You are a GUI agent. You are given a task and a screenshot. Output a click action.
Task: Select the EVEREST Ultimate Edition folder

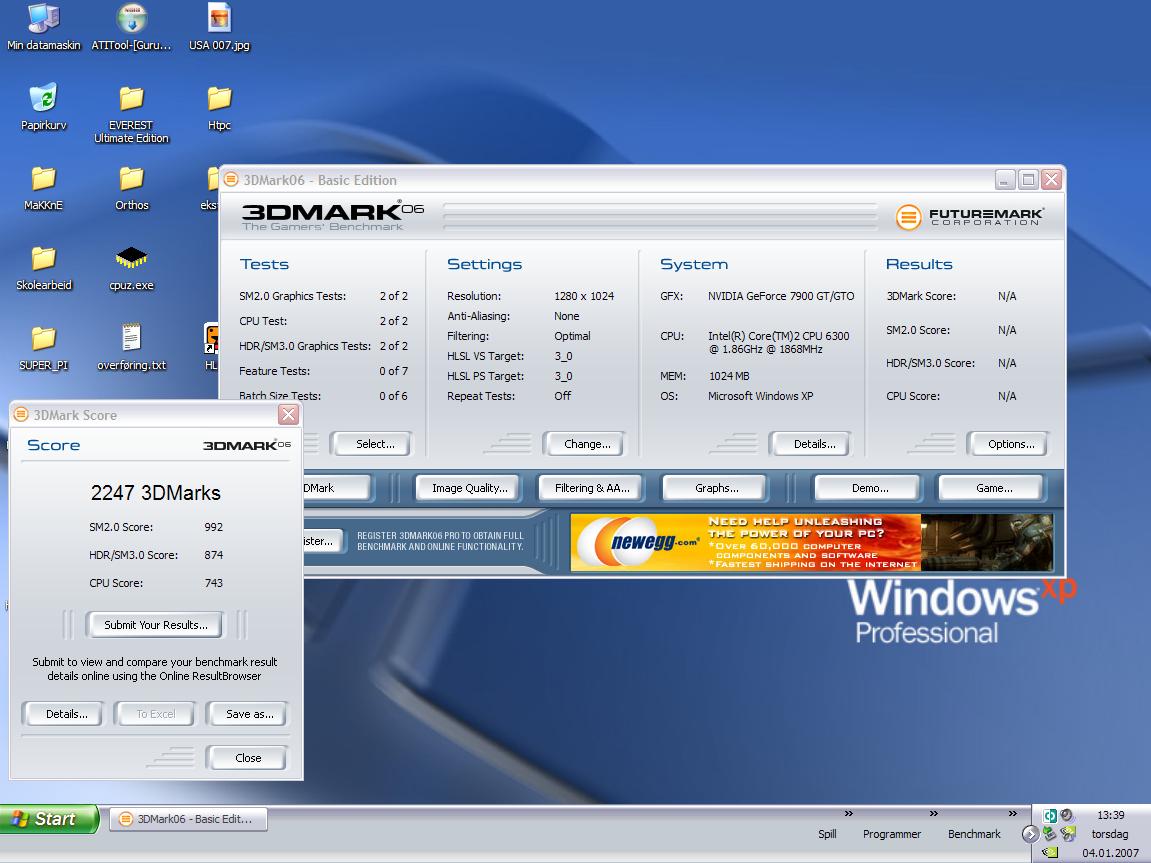coord(131,114)
